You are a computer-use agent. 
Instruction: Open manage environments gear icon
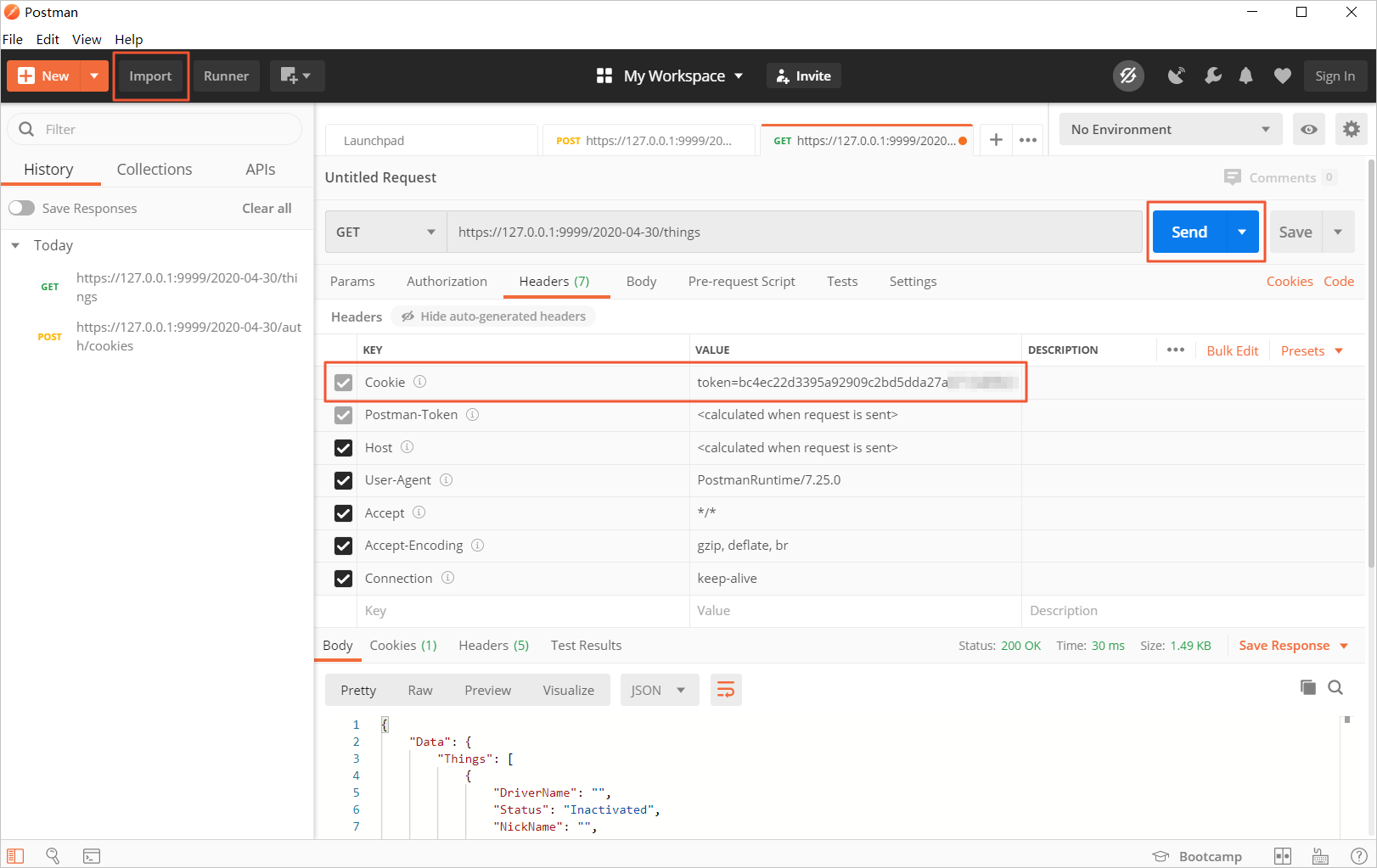pos(1352,129)
